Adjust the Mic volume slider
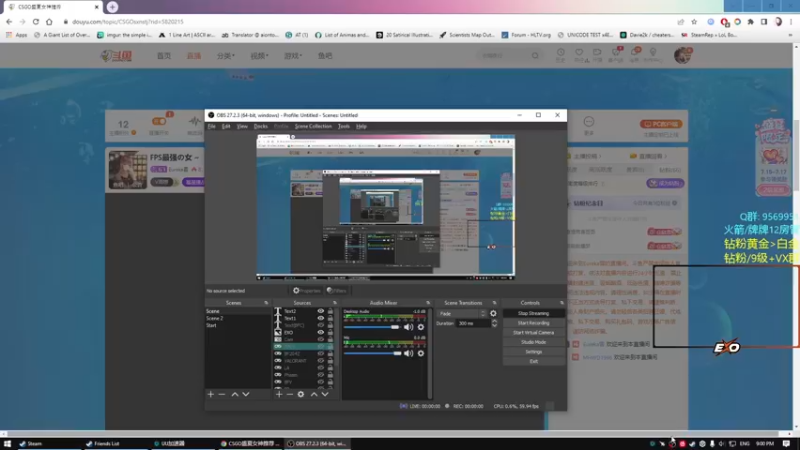800x450 pixels. [x=373, y=353]
